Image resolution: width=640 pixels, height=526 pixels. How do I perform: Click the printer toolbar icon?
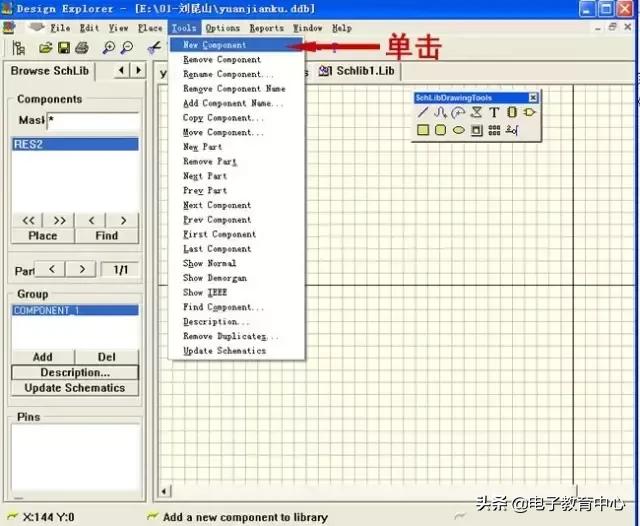pyautogui.click(x=82, y=48)
